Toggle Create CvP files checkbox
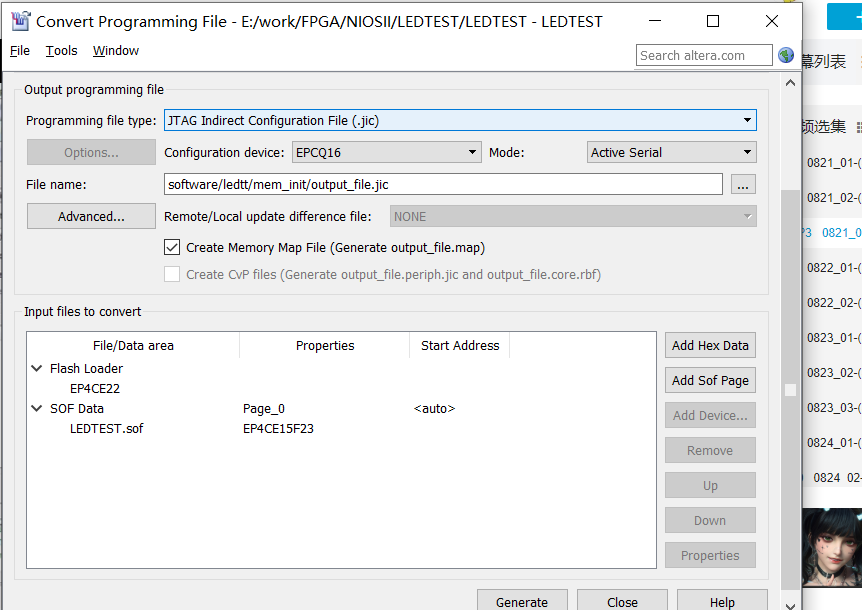 click(x=172, y=274)
